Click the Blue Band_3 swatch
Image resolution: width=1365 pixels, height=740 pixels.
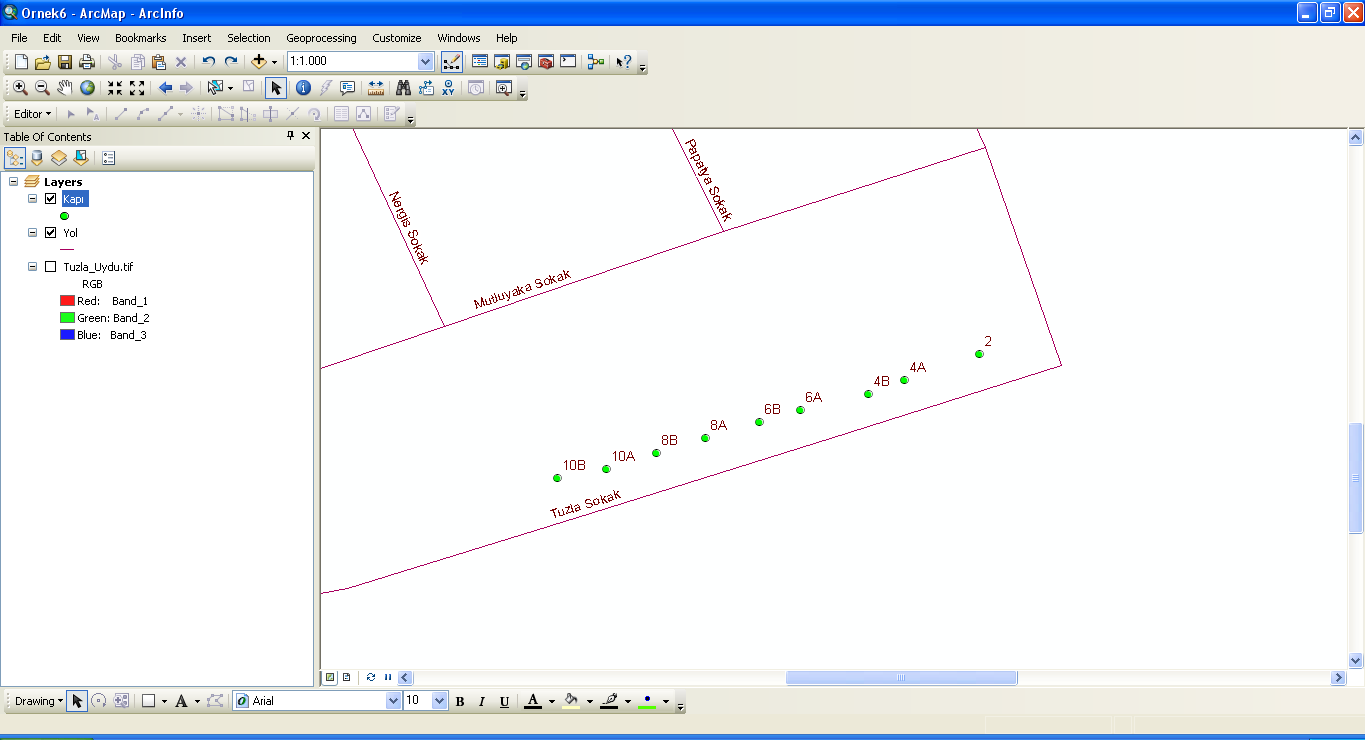[x=67, y=335]
